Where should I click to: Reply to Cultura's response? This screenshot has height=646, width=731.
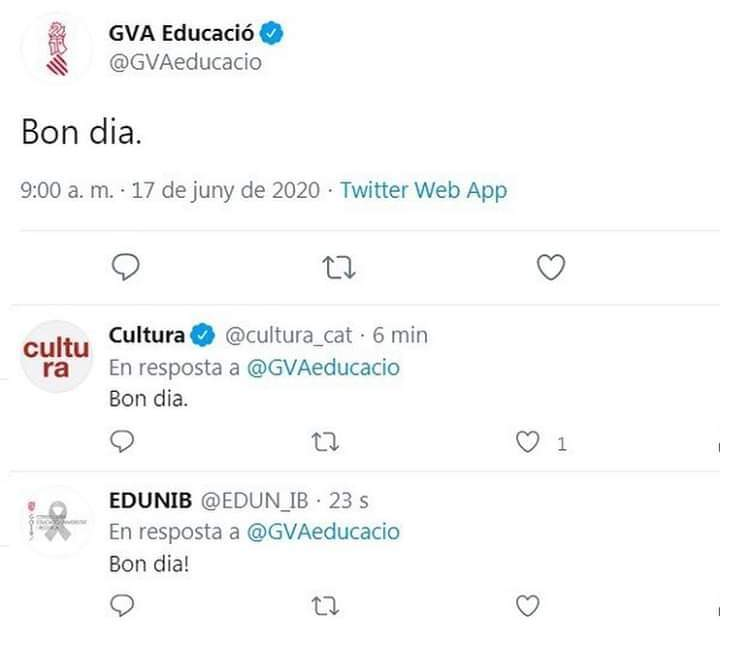pos(122,441)
